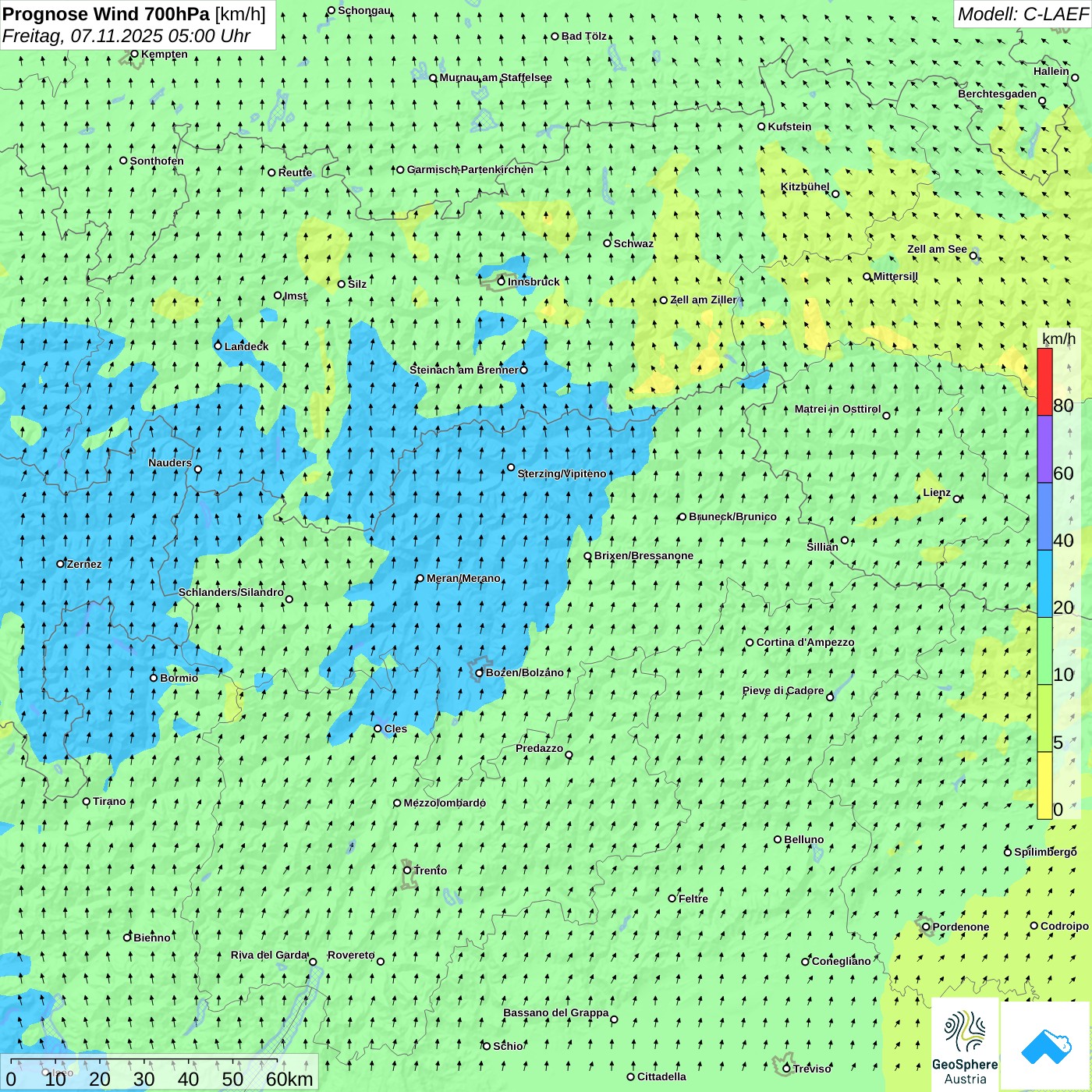The height and width of the screenshot is (1092, 1092).
Task: Click the 'Cittadella' label
Action: pyautogui.click(x=662, y=1076)
